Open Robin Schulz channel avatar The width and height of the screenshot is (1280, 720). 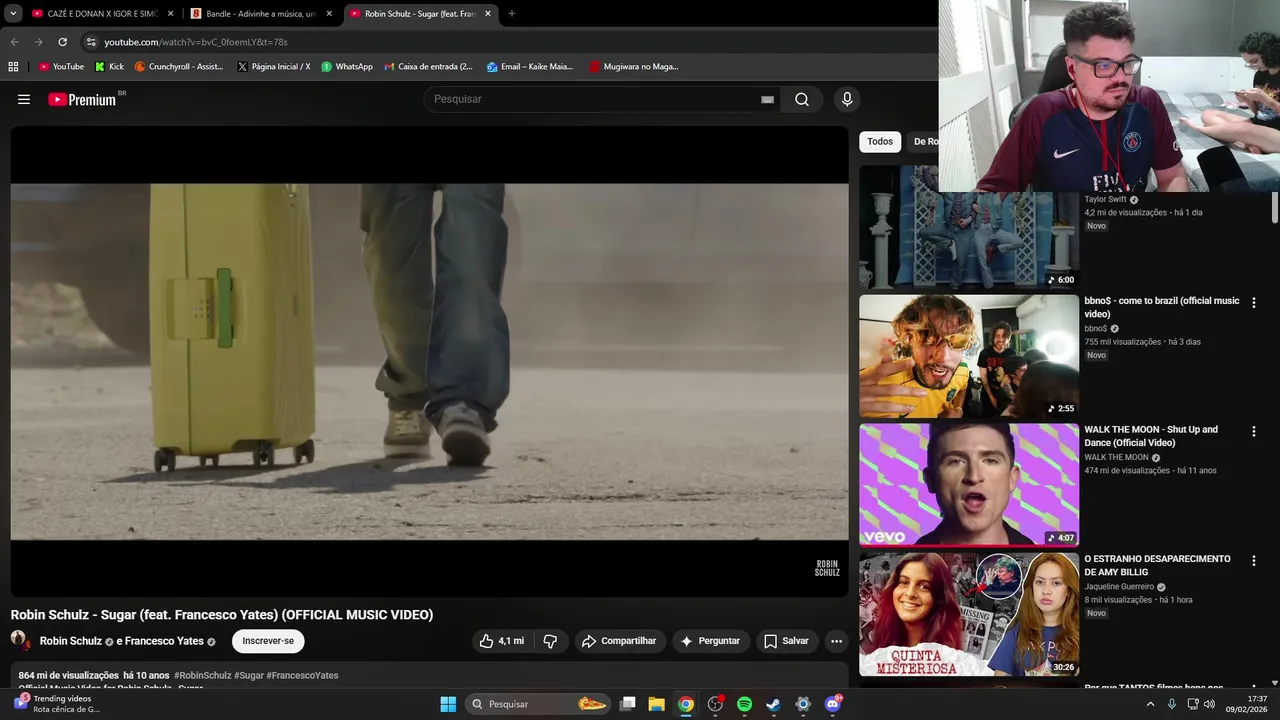click(x=19, y=640)
